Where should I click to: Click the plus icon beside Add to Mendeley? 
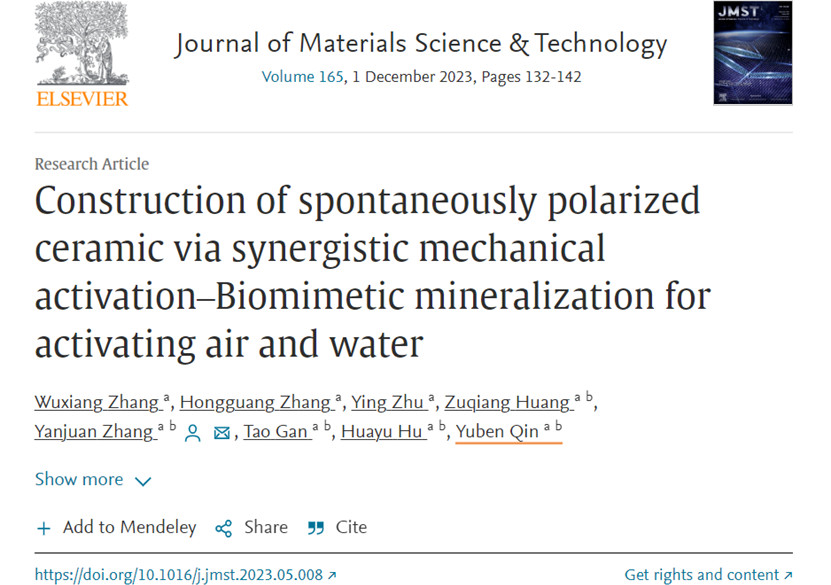tap(44, 528)
